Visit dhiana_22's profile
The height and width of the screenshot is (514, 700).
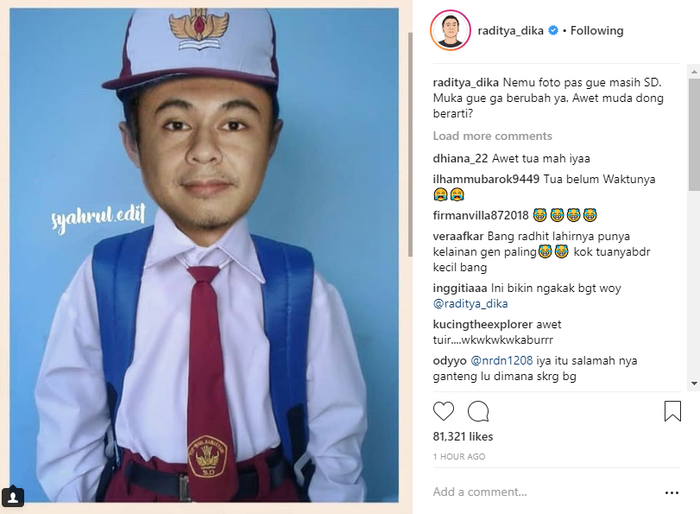(x=460, y=158)
